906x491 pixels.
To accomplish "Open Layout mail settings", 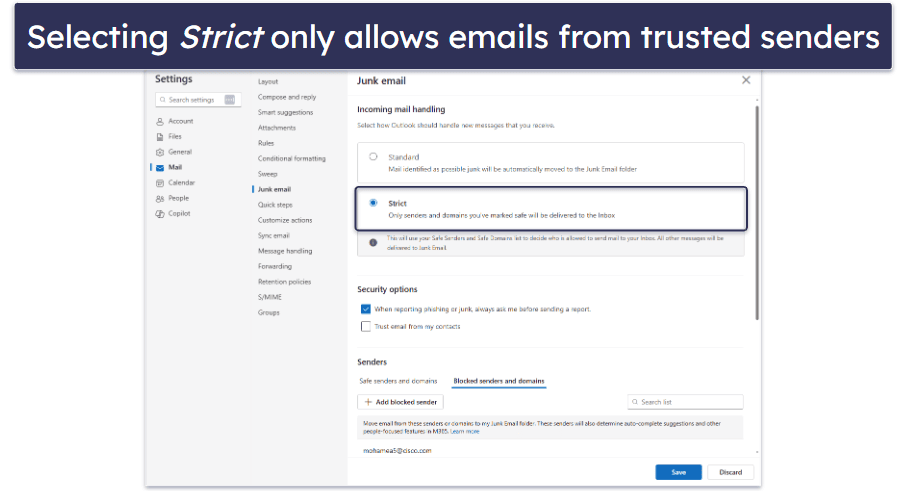I will point(268,82).
